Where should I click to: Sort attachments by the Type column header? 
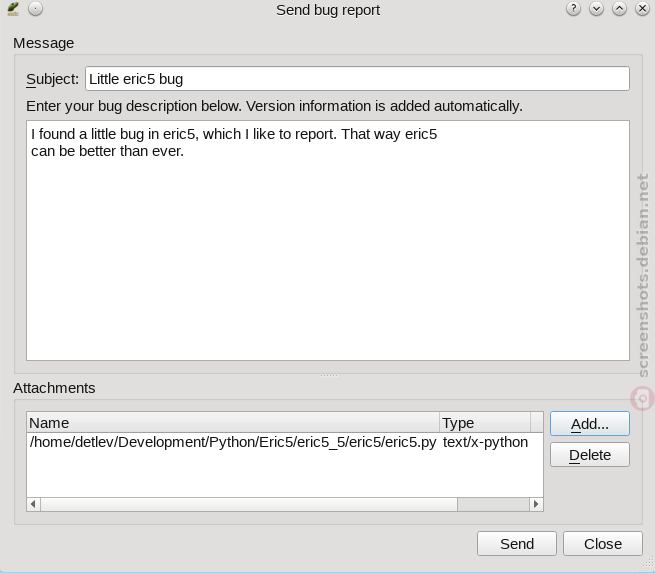(x=485, y=423)
